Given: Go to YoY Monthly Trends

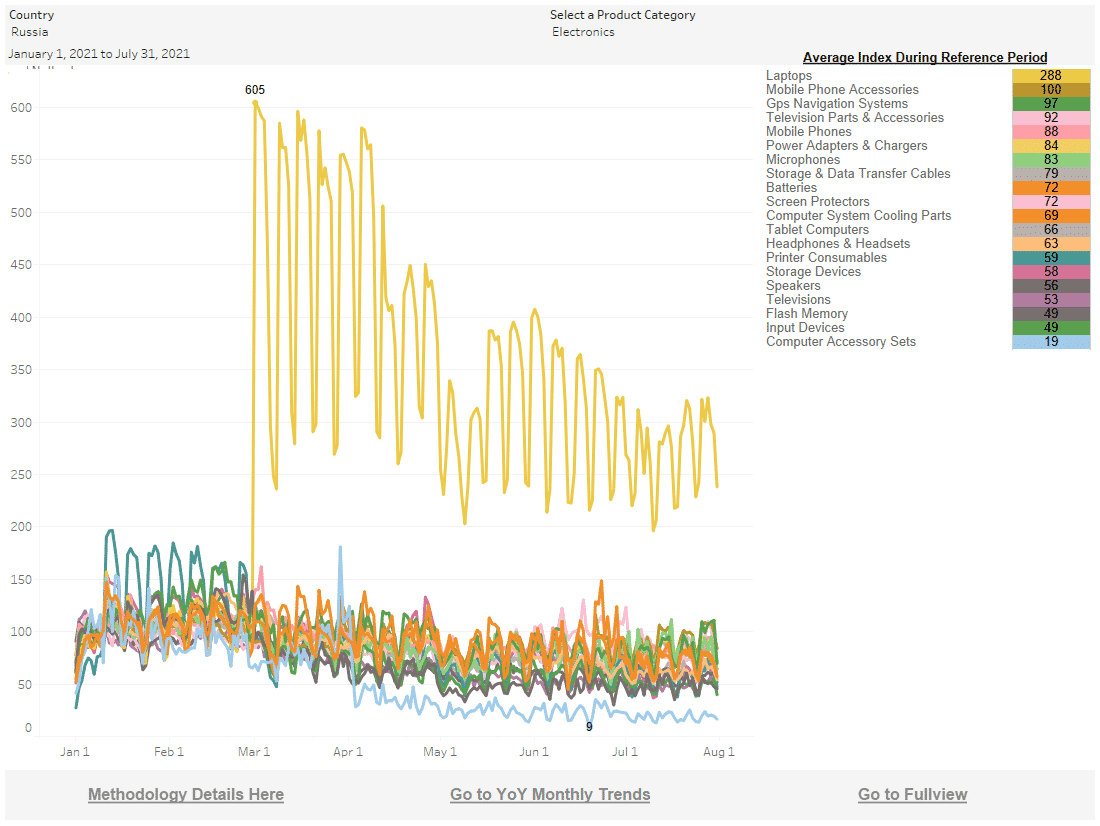Looking at the screenshot, I should (x=550, y=794).
